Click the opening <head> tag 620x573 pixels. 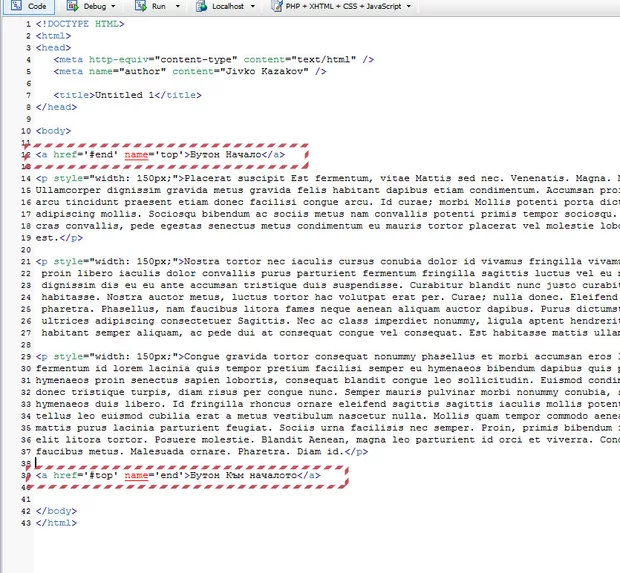click(53, 48)
